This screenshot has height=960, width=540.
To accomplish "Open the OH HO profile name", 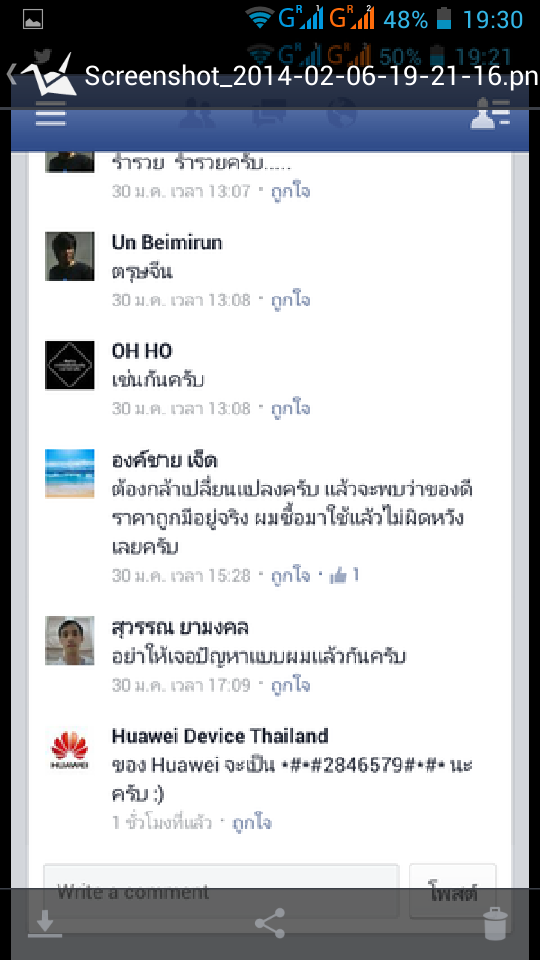I will pyautogui.click(x=142, y=351).
